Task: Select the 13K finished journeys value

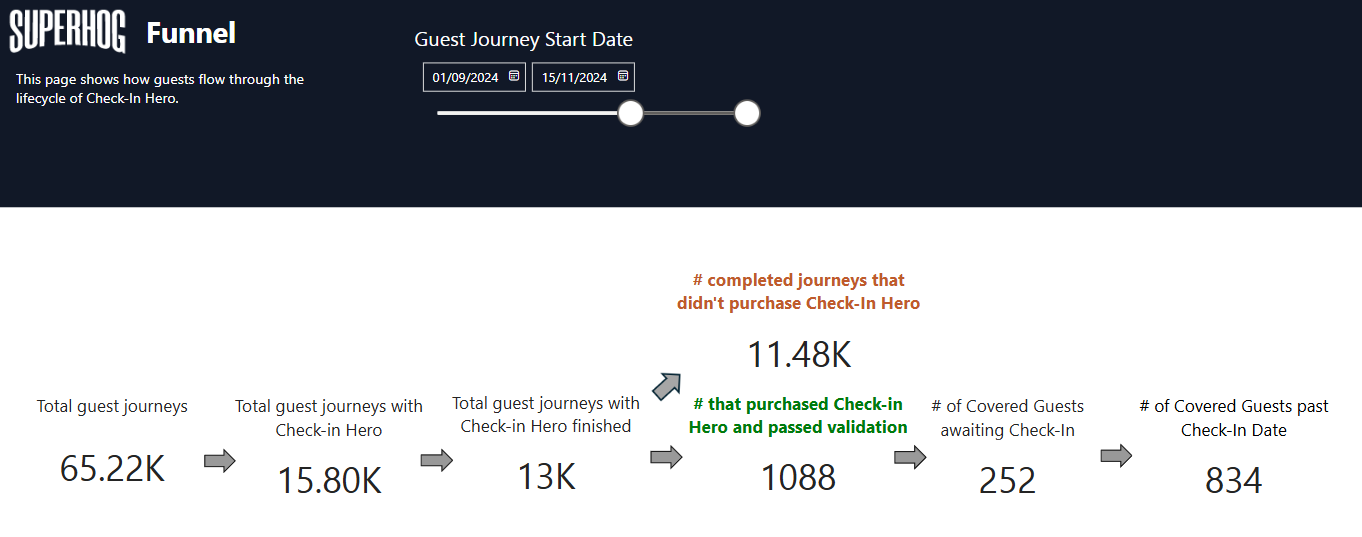Action: [x=546, y=477]
